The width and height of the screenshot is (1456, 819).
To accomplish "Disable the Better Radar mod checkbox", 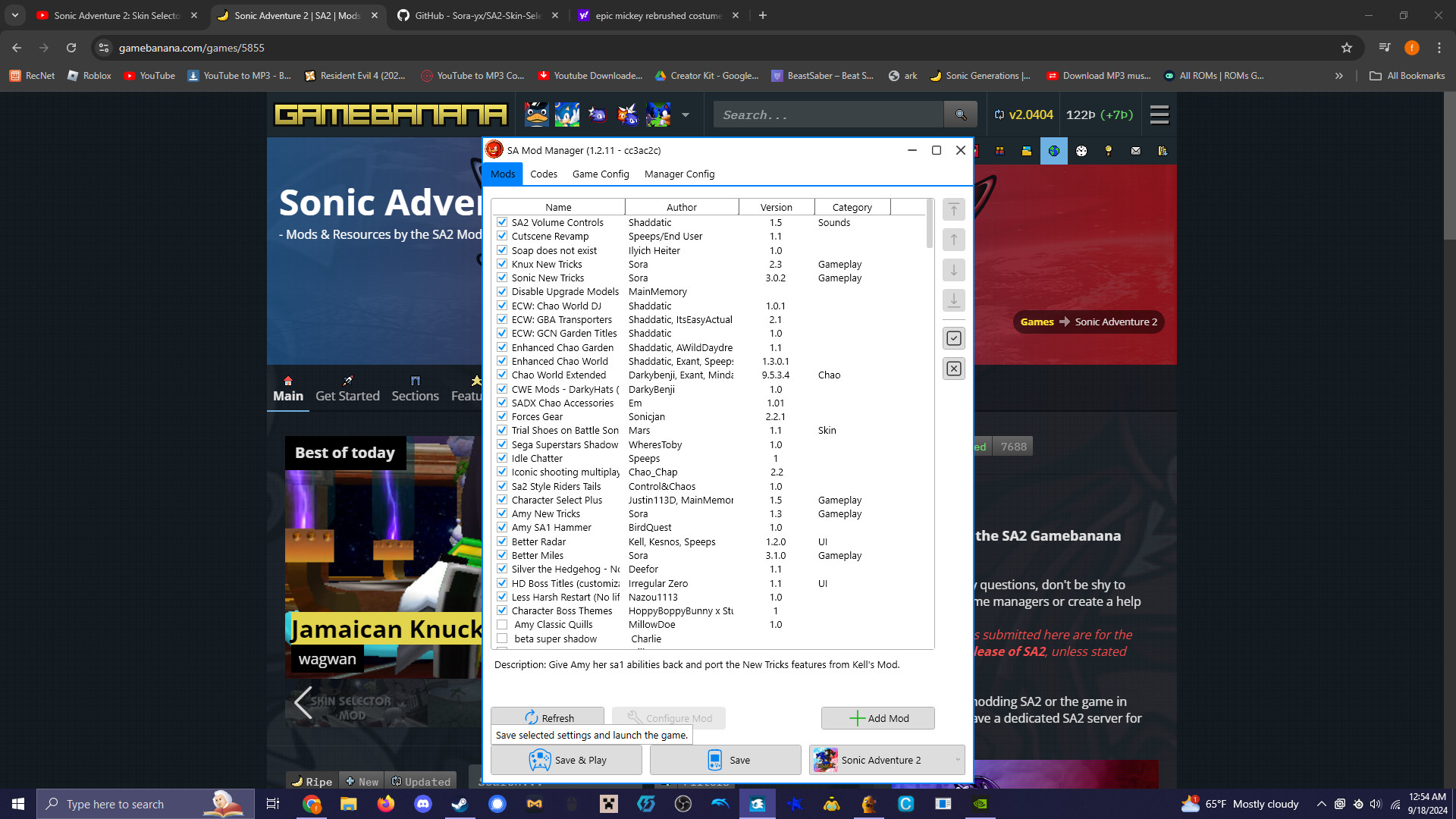I will coord(502,541).
